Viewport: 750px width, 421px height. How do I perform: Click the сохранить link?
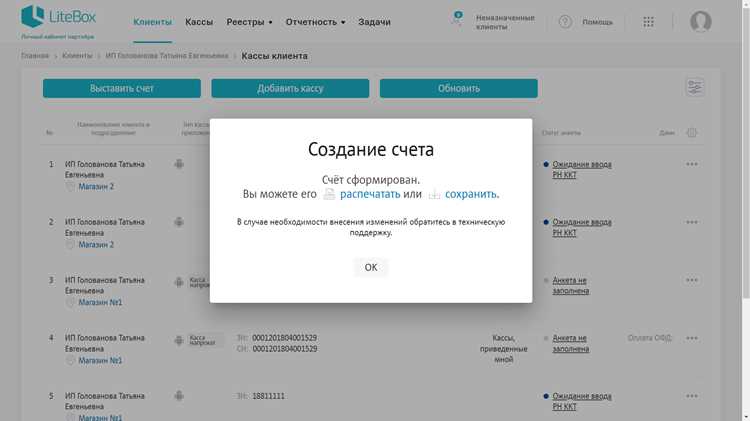[x=472, y=194]
